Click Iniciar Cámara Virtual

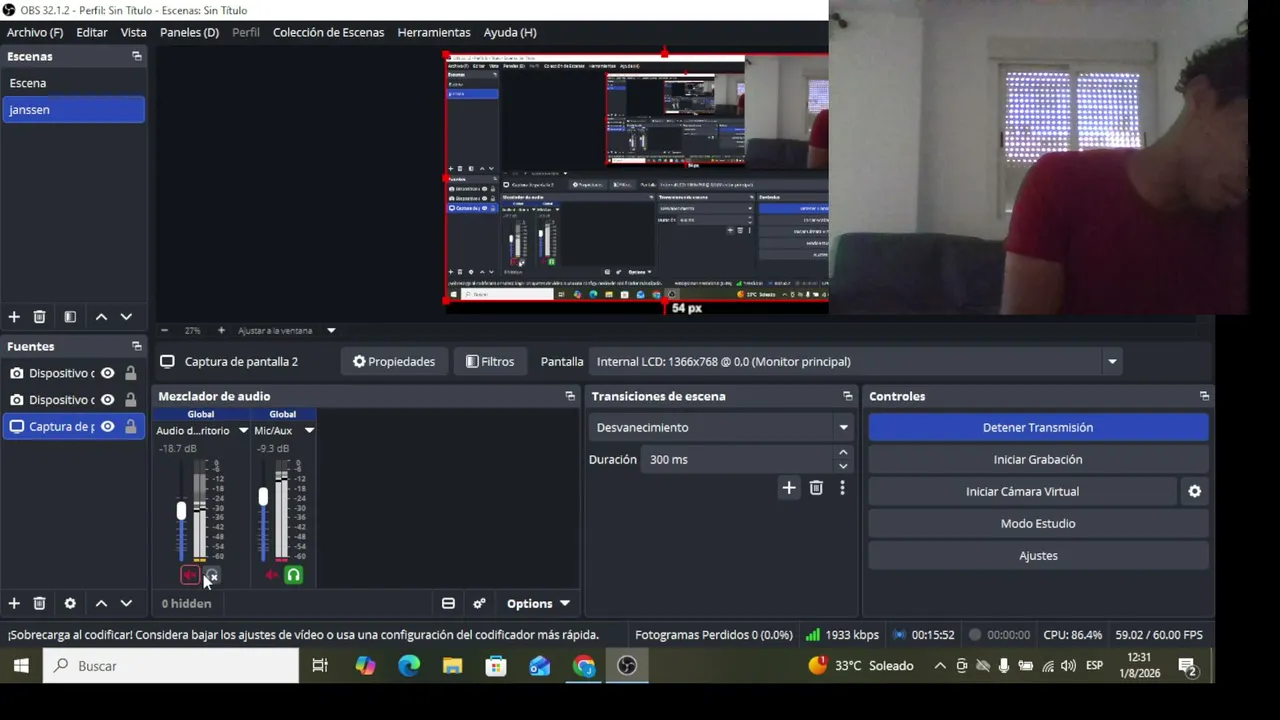point(1022,492)
